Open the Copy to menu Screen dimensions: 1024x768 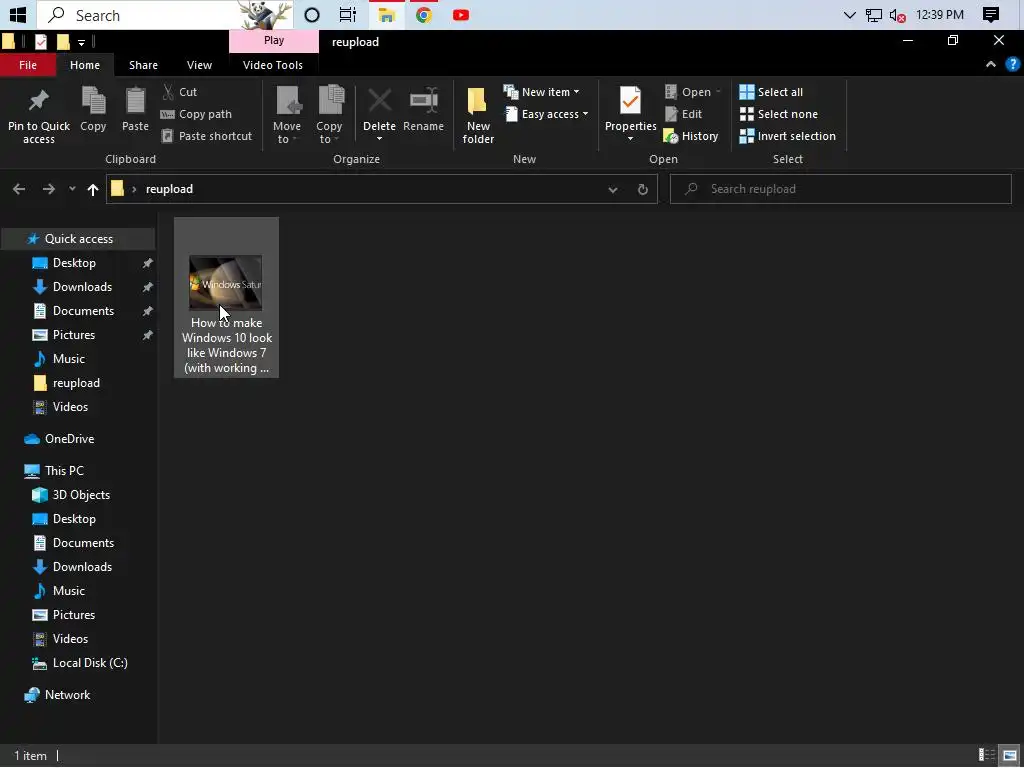(x=329, y=115)
